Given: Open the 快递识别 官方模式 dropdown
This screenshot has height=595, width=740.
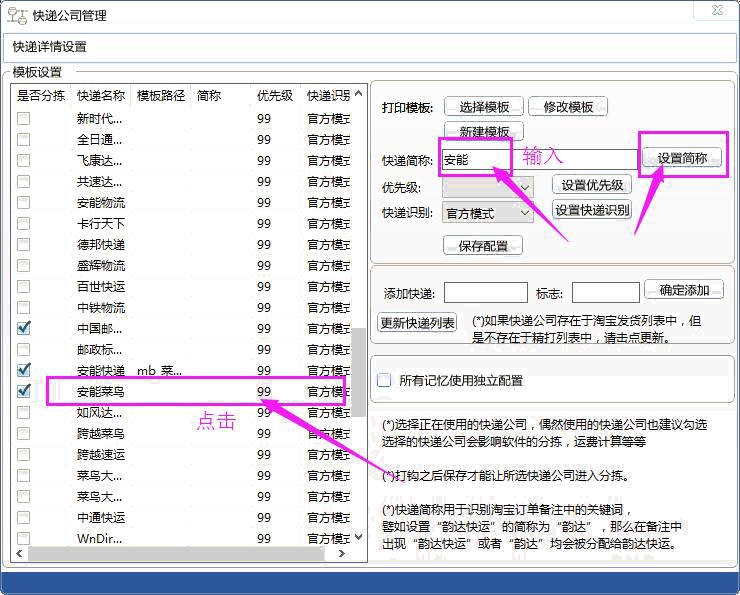Looking at the screenshot, I should pyautogui.click(x=488, y=213).
